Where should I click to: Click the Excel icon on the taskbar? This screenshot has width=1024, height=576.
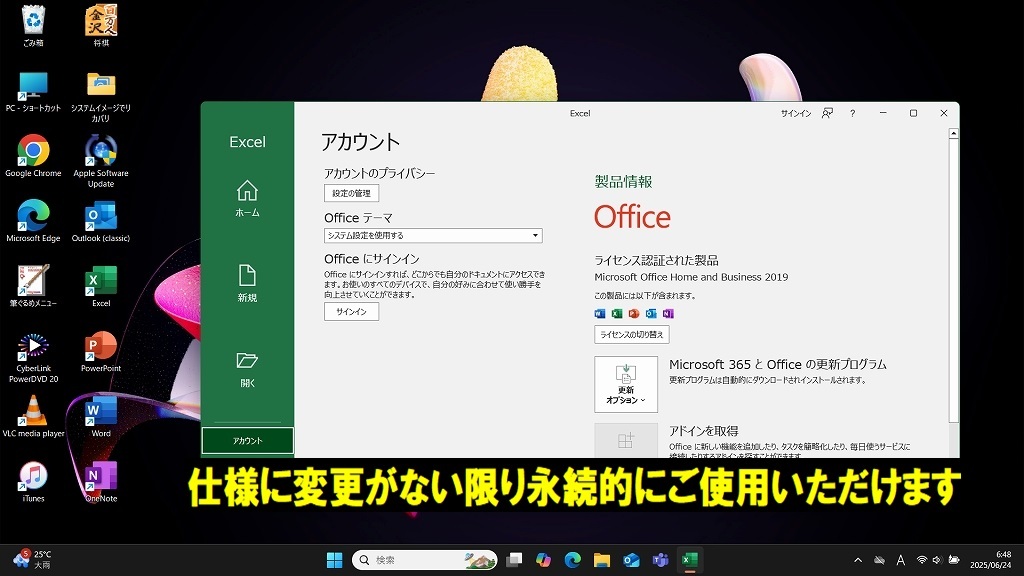690,560
